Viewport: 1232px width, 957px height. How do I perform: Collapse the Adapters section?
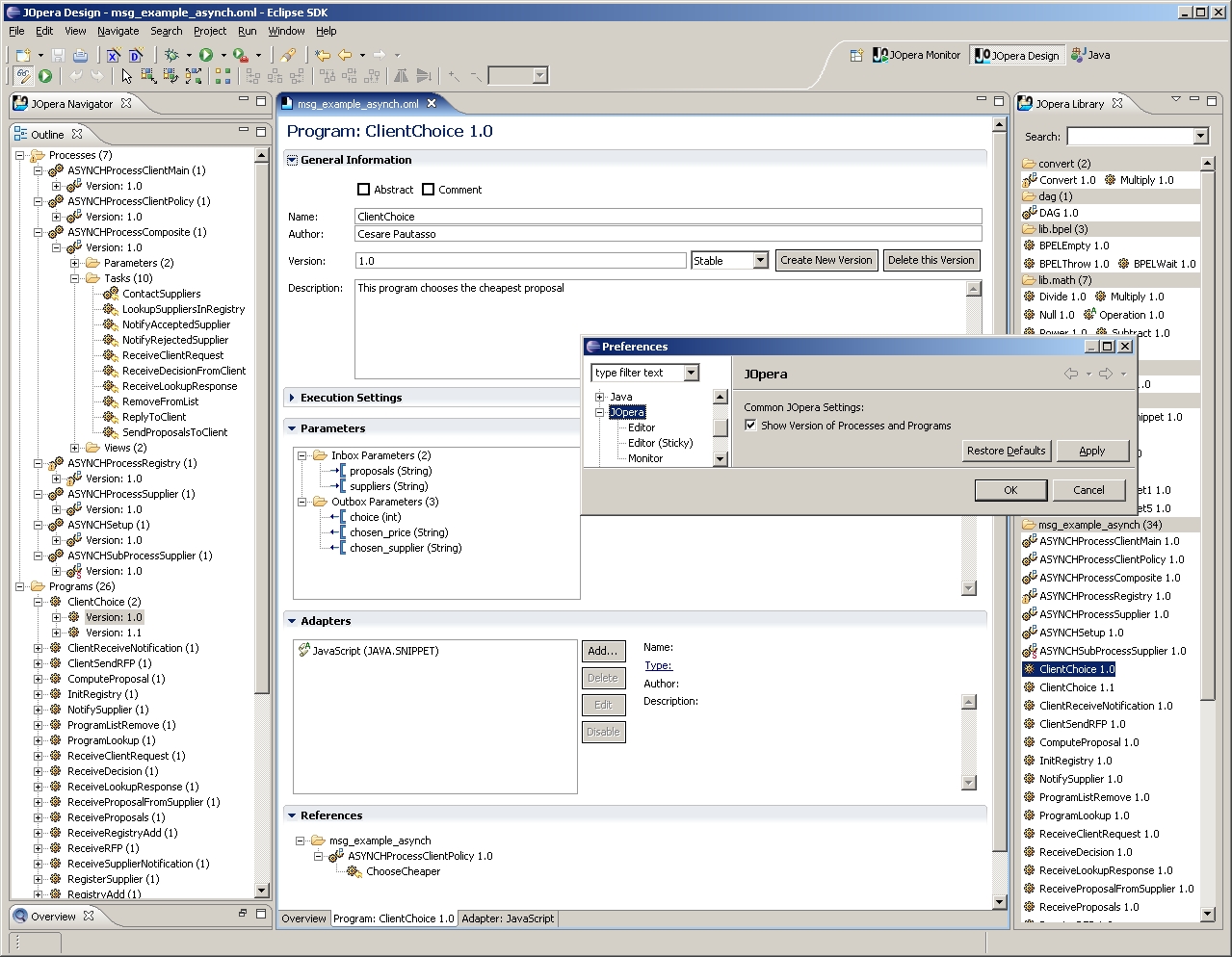(x=292, y=621)
